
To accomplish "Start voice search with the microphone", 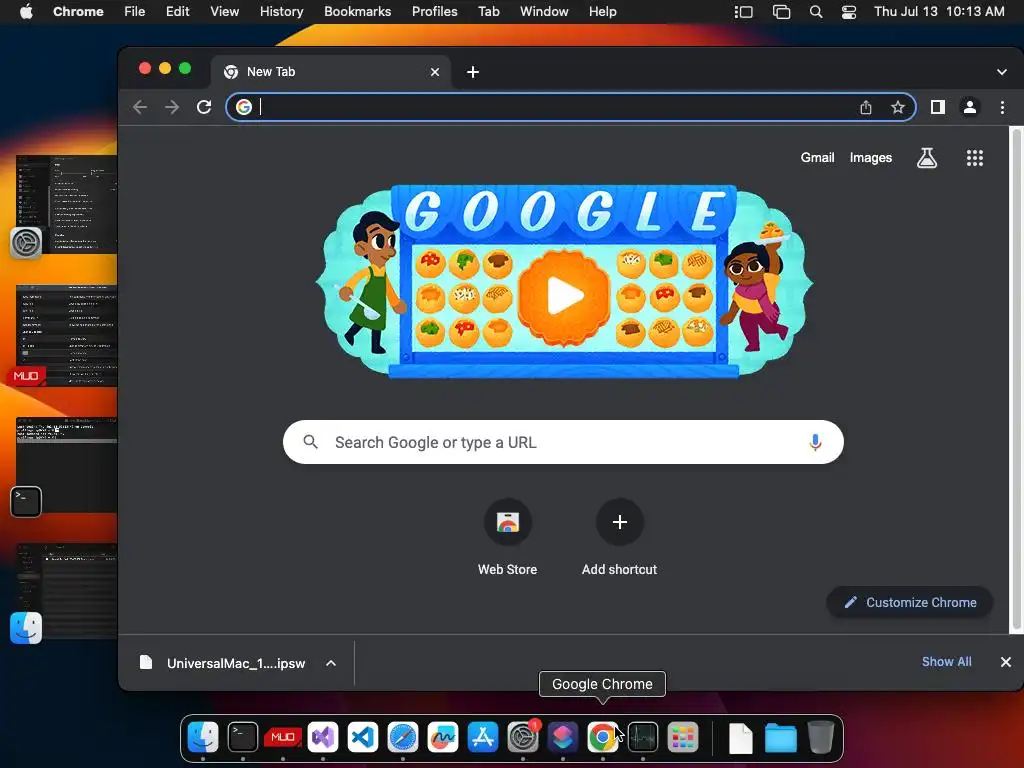I will pyautogui.click(x=814, y=442).
